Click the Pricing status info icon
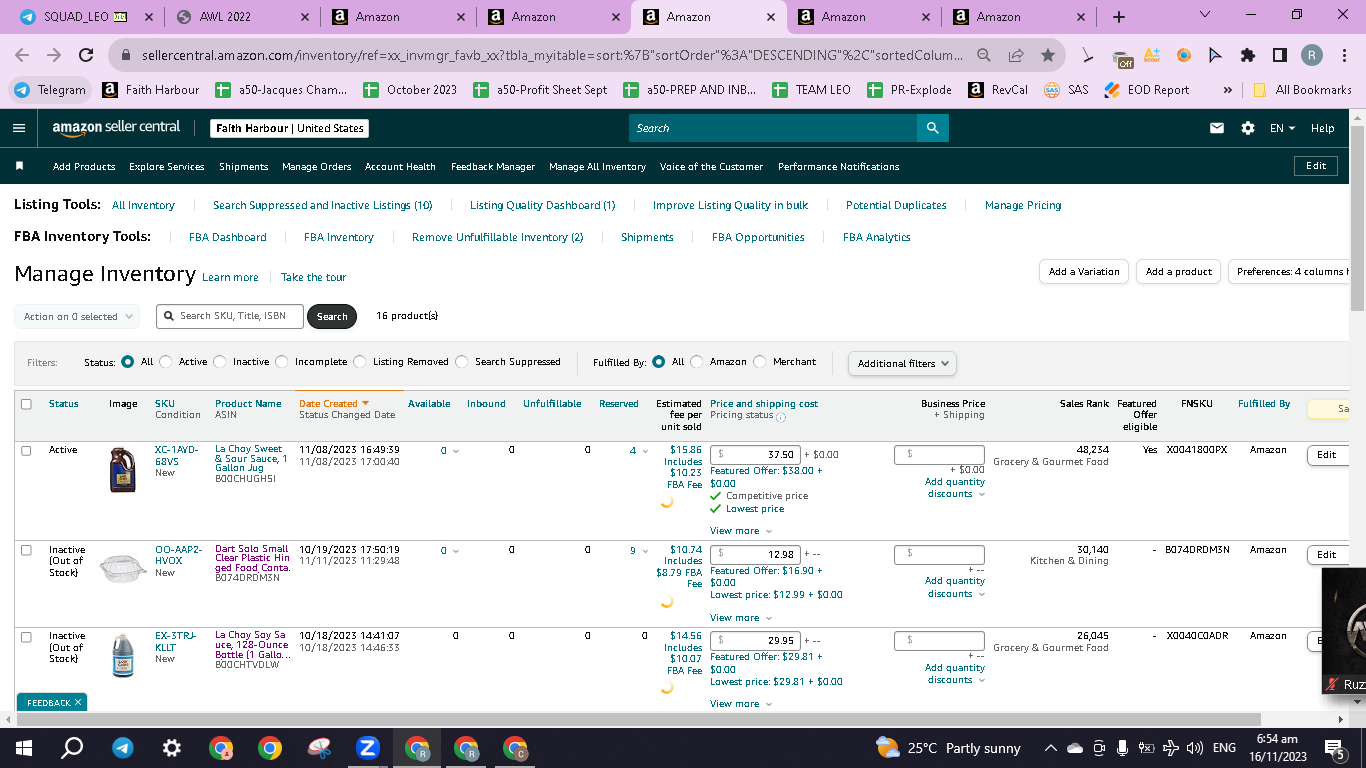The height and width of the screenshot is (768, 1366). (x=781, y=416)
